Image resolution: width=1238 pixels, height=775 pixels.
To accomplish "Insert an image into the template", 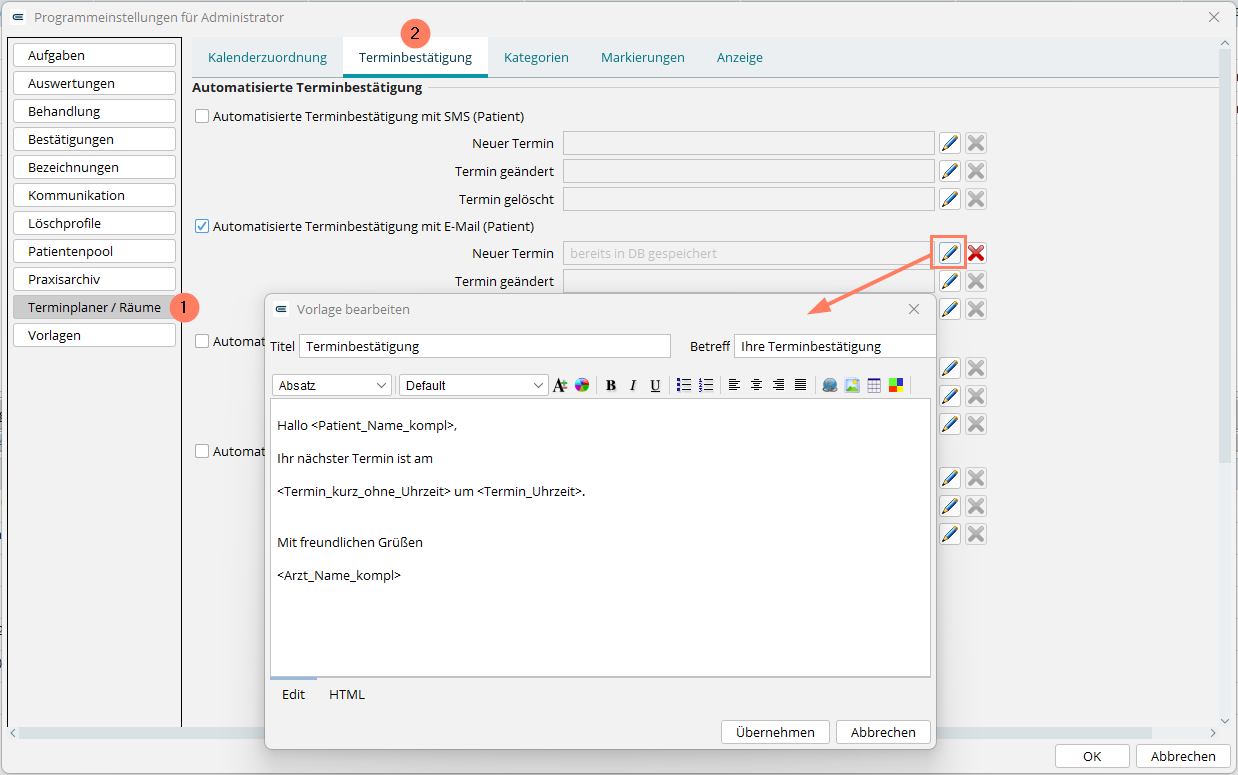I will coord(852,385).
